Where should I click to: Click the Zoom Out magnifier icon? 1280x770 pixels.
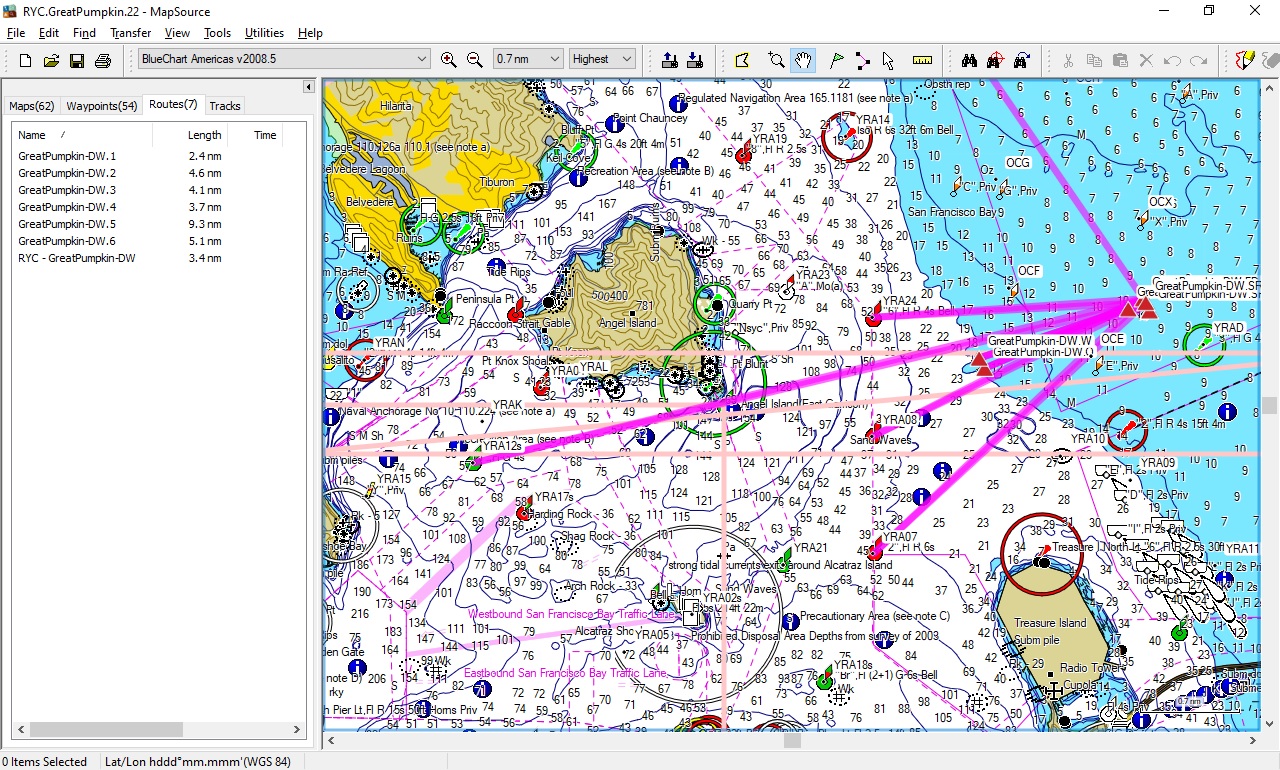pyautogui.click(x=475, y=60)
